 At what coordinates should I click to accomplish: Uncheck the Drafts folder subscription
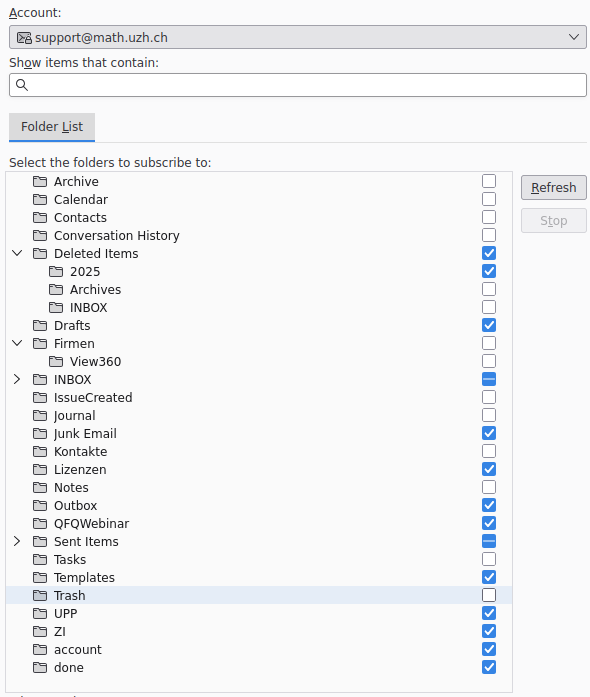pyautogui.click(x=489, y=325)
